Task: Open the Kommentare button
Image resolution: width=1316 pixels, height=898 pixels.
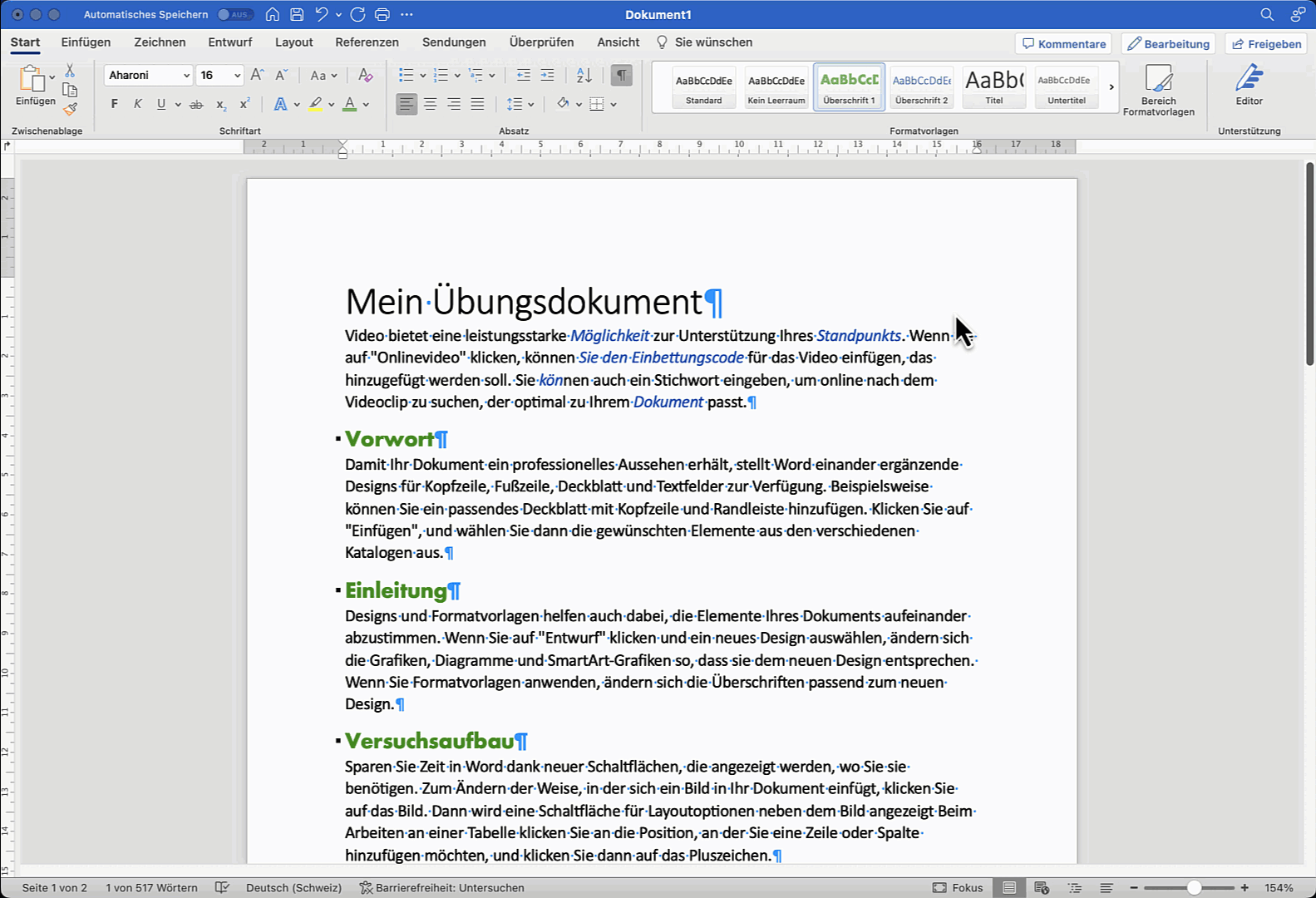Action: 1063,44
